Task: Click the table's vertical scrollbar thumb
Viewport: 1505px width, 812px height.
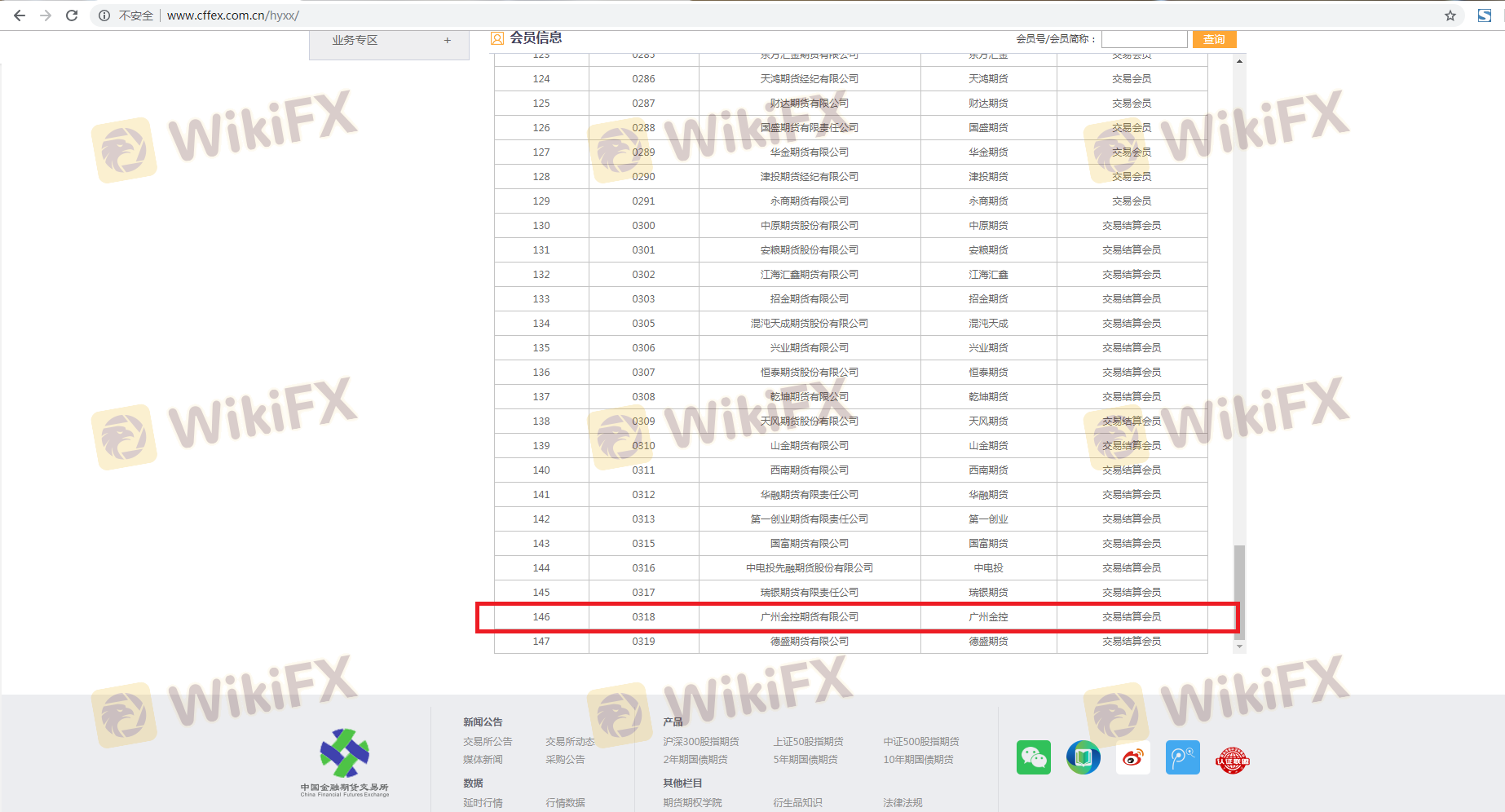Action: (x=1239, y=587)
